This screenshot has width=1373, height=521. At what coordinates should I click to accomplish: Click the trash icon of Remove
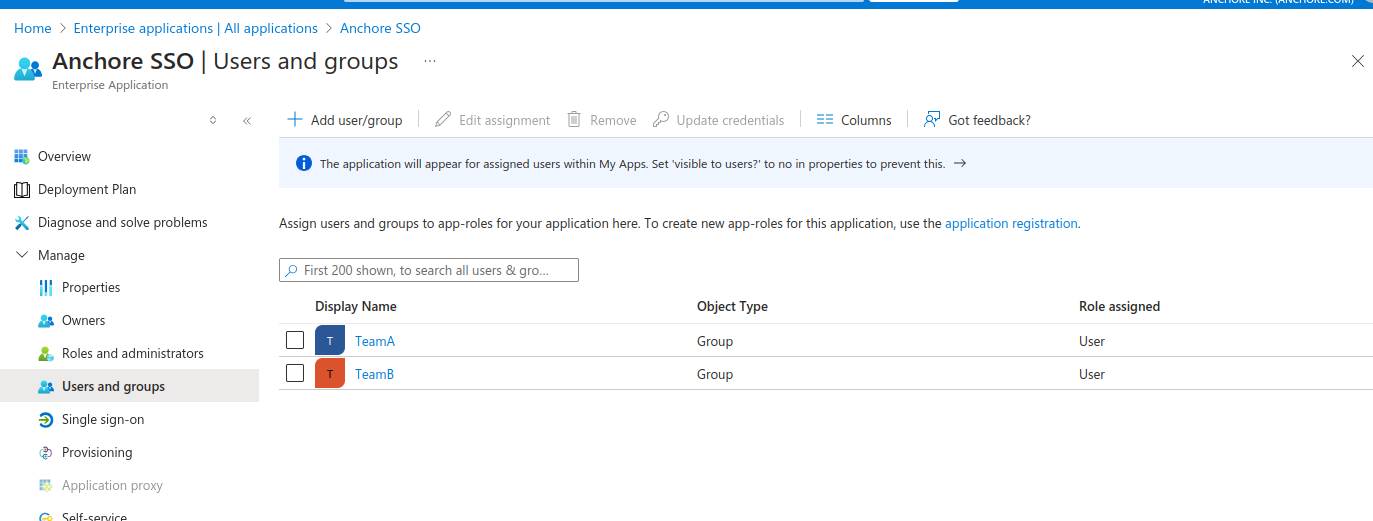574,119
